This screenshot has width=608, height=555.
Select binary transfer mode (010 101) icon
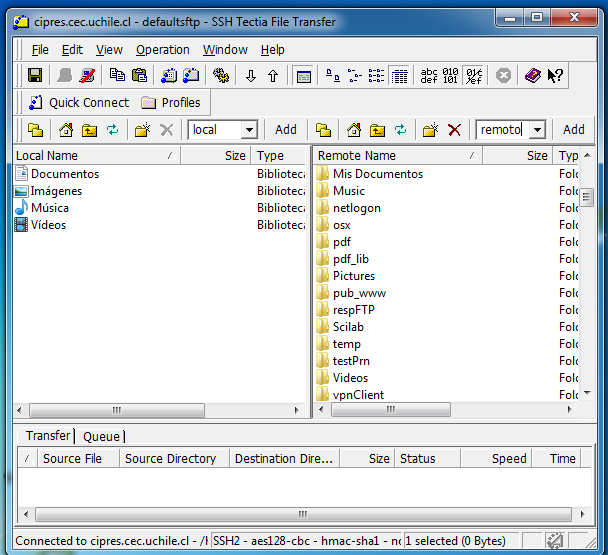tap(451, 76)
